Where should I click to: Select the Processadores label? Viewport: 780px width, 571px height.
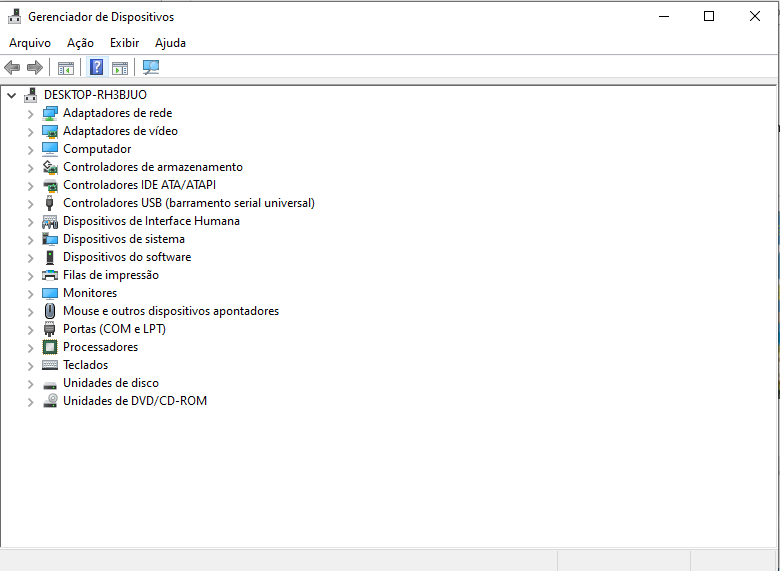tap(100, 347)
